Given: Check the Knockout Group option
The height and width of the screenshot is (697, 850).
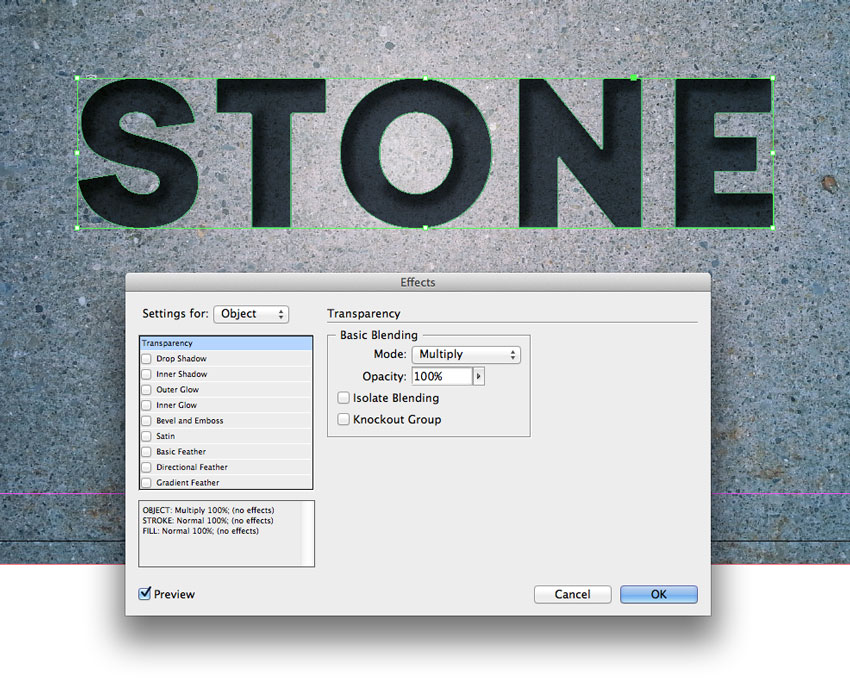Looking at the screenshot, I should click(344, 419).
